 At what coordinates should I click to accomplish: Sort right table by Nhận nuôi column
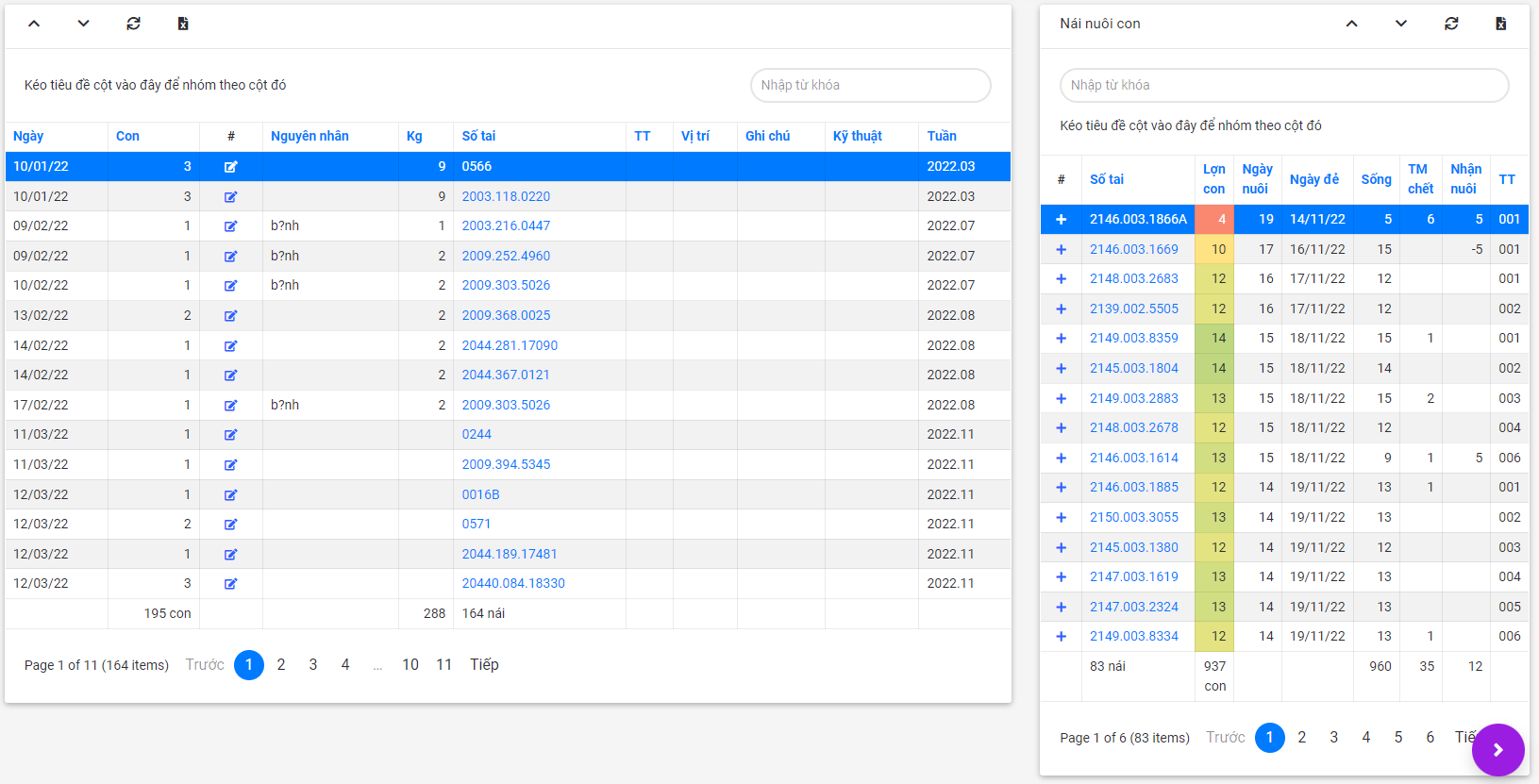coord(1465,179)
